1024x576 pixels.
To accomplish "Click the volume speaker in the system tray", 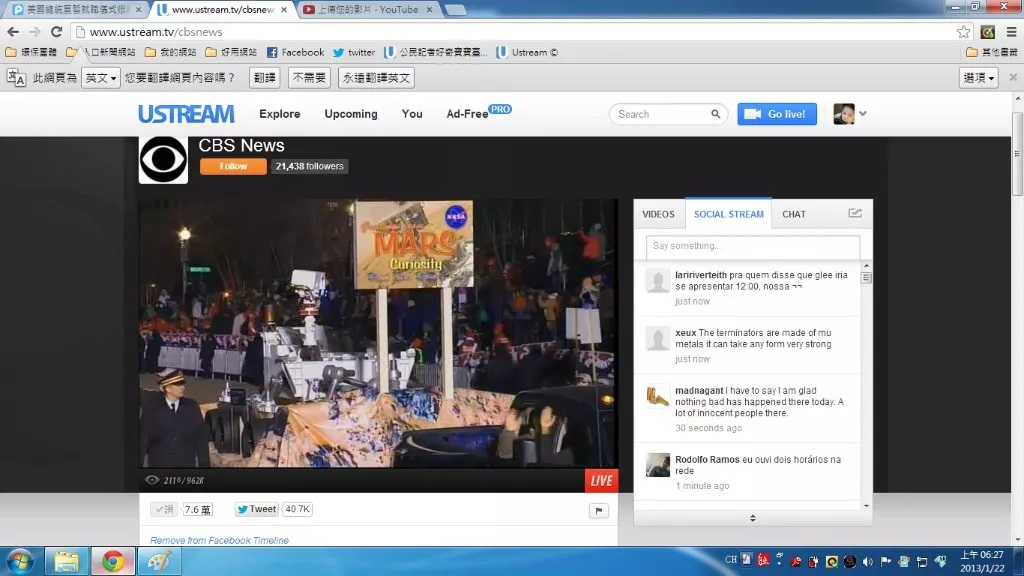I will 867,561.
